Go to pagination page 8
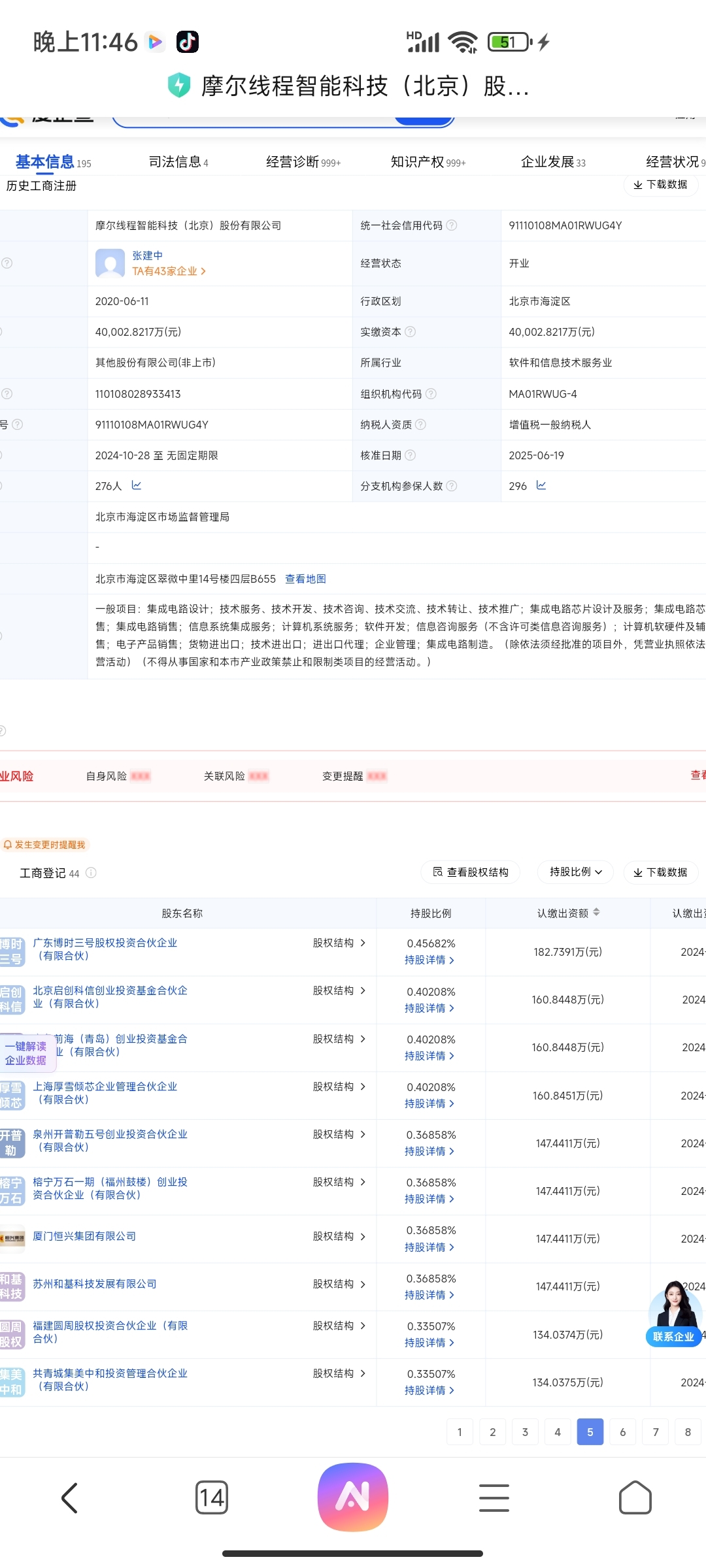Viewport: 706px width, 1568px height. pos(688,1432)
